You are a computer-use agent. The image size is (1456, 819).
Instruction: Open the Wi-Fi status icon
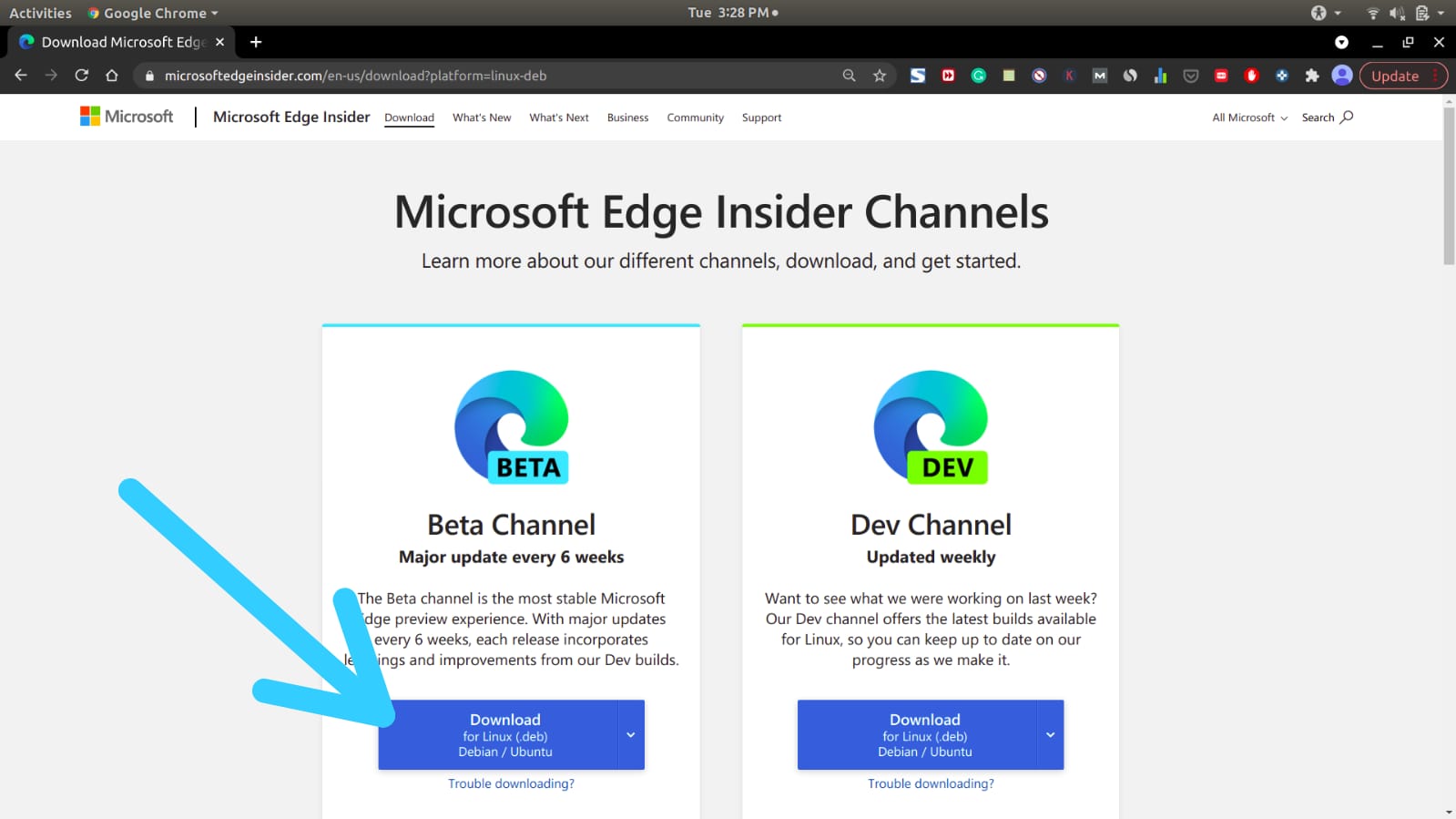tap(1373, 13)
